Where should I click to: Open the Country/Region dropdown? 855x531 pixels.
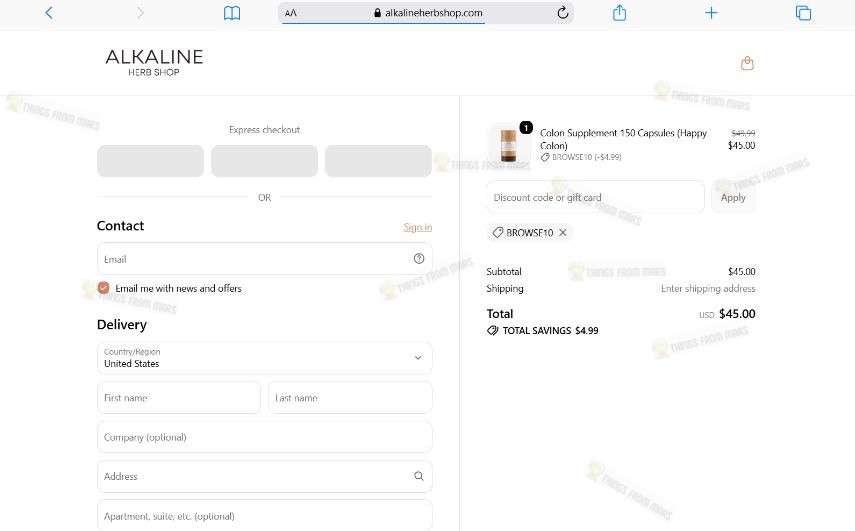[264, 358]
